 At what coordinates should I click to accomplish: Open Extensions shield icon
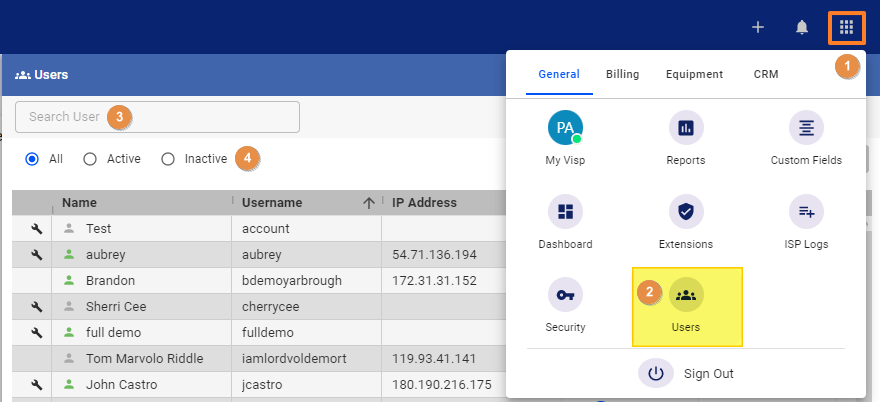click(x=686, y=211)
